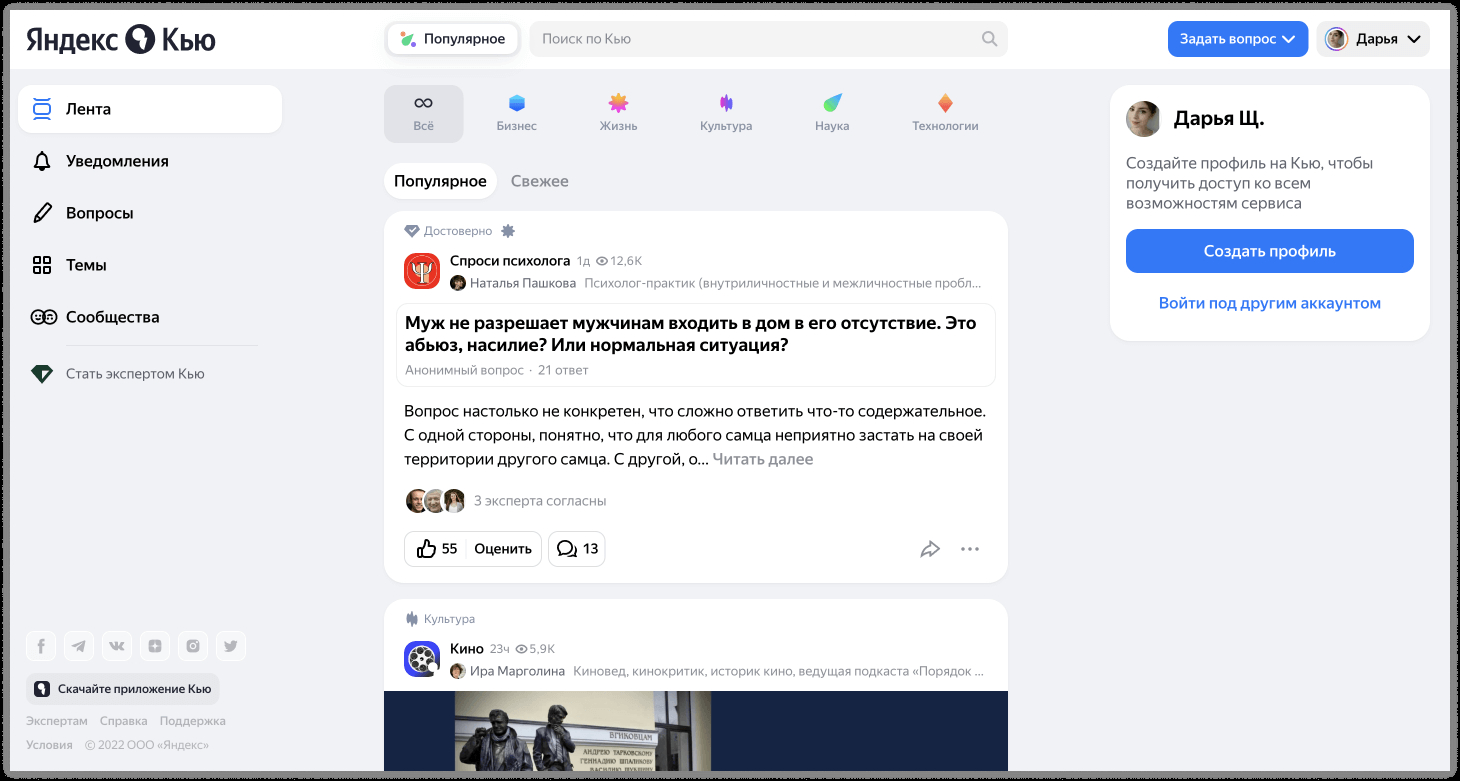This screenshot has height=781, width=1460.
Task: Click the Культура tag above the Кино post
Action: tap(440, 619)
